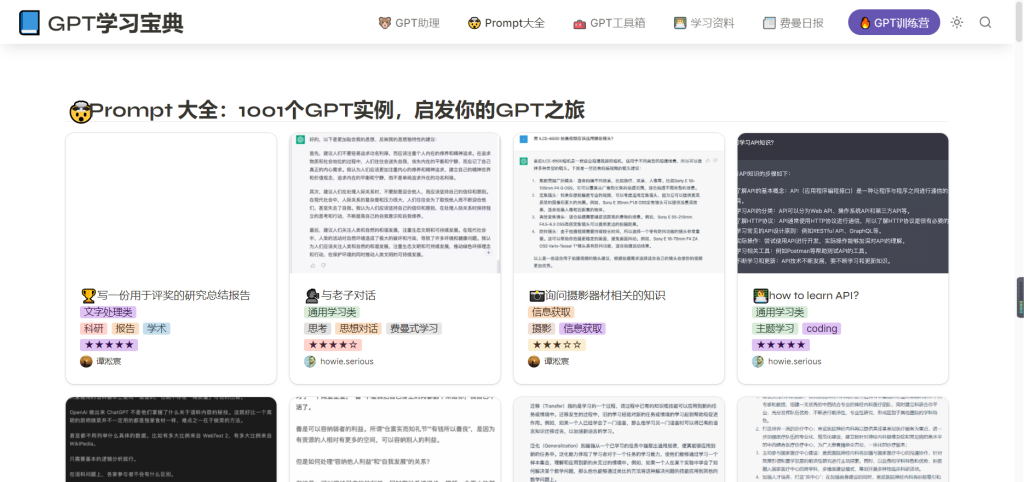Viewport: 1024px width, 482px height.
Task: Click 与老子对话 screenshot thumbnail
Action: coord(395,203)
